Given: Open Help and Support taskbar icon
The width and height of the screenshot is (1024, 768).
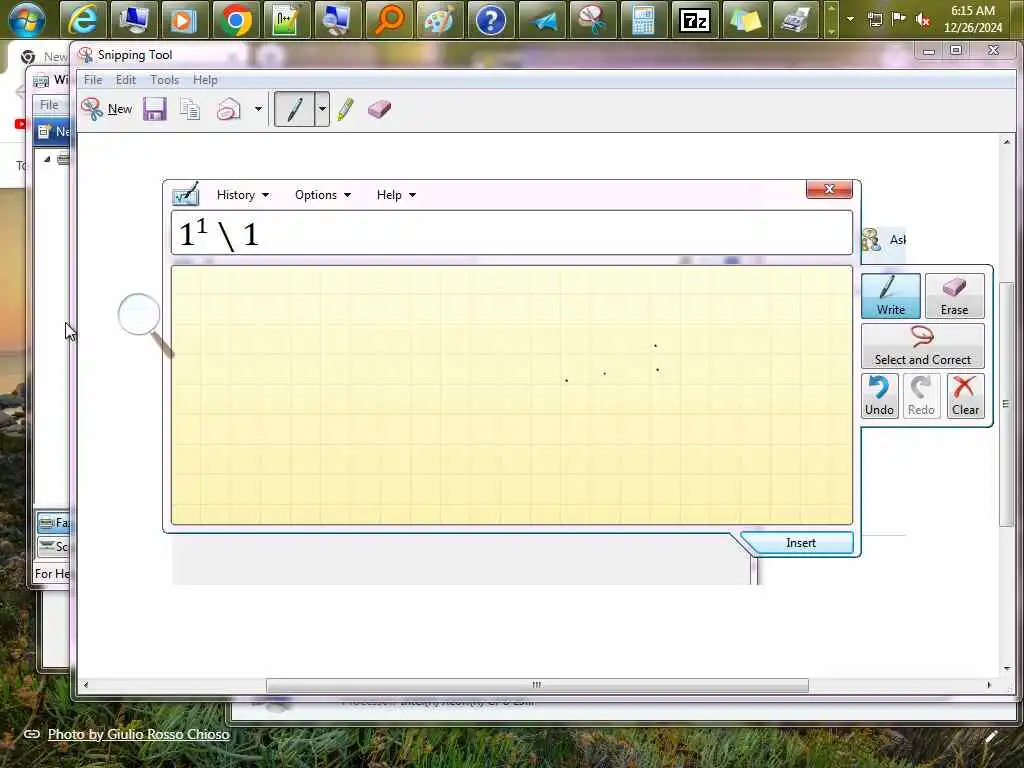Looking at the screenshot, I should pyautogui.click(x=490, y=20).
